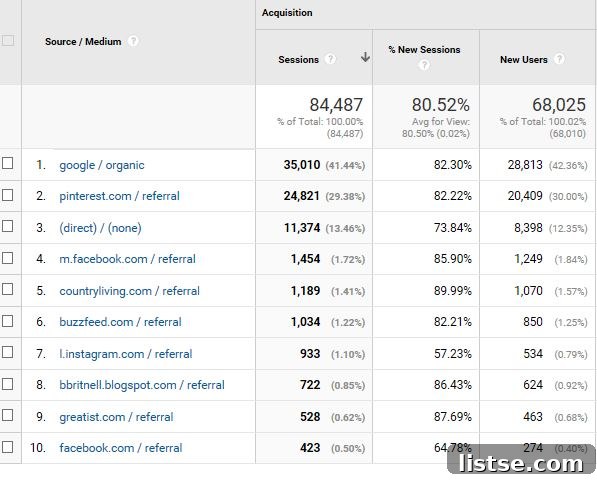Toggle the select-all checkbox in header

[8, 40]
